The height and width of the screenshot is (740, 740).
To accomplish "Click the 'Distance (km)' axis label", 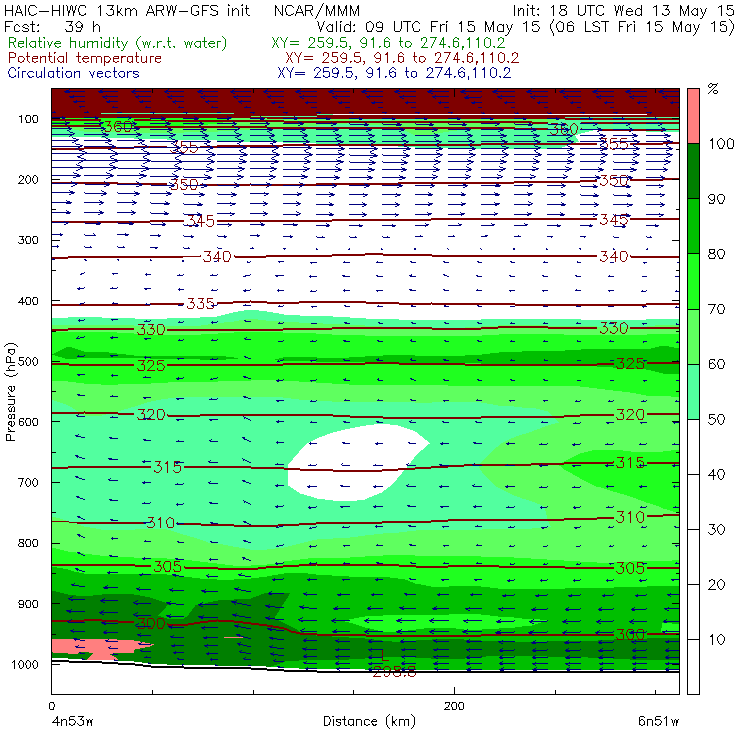I will 369,721.
